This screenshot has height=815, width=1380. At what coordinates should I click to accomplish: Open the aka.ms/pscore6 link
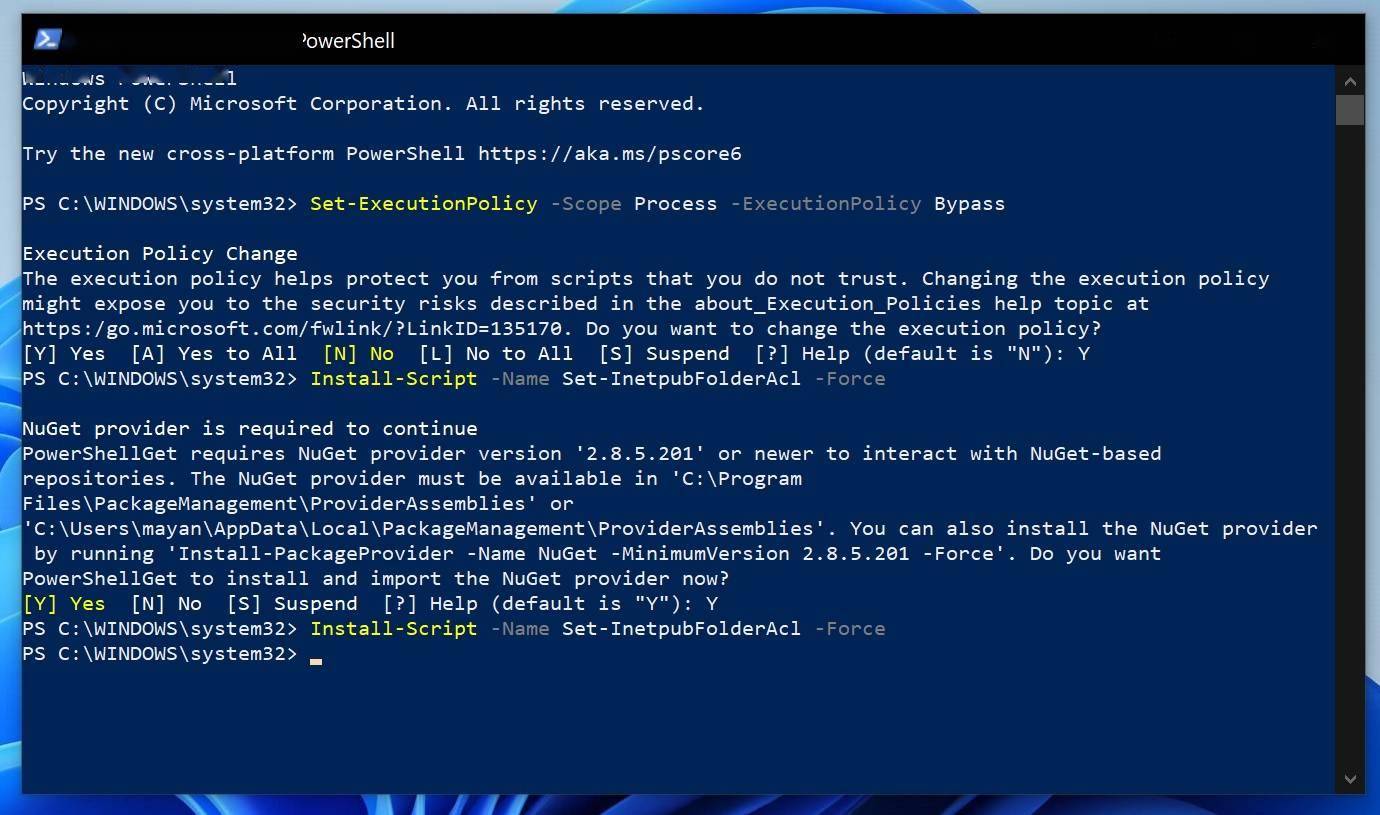[610, 154]
